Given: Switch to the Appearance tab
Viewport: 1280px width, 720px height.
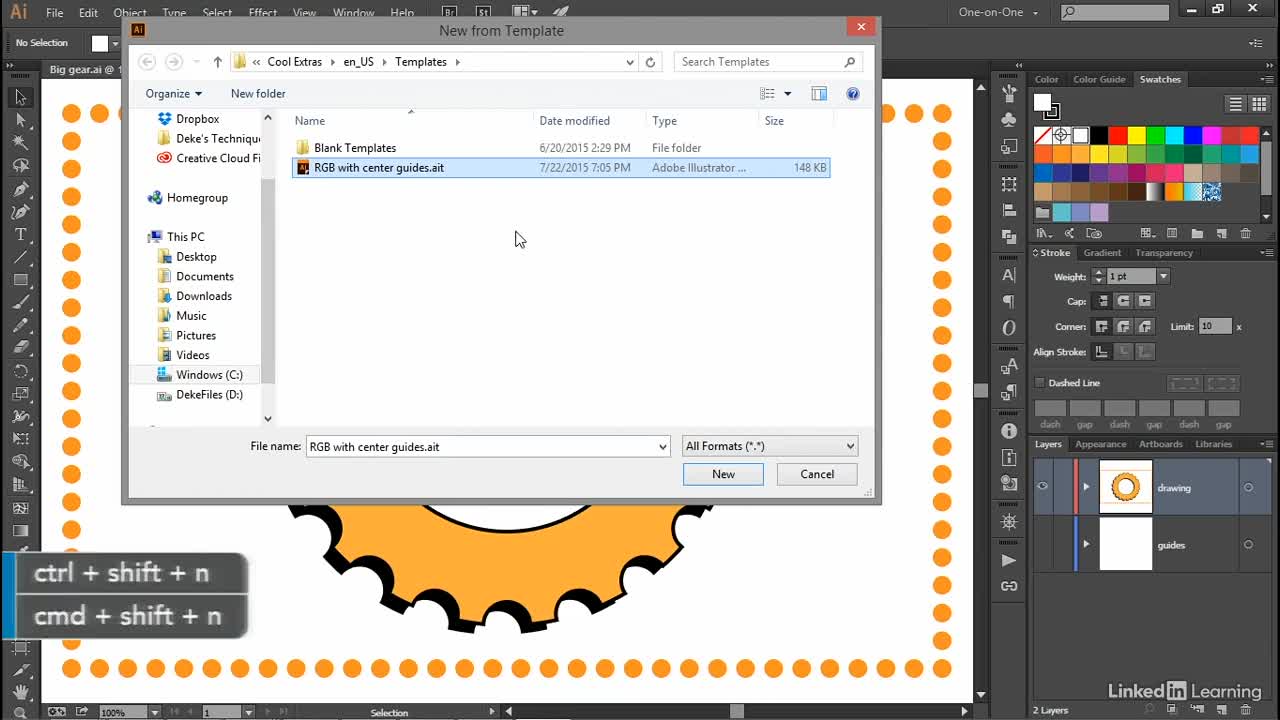Looking at the screenshot, I should (x=1101, y=444).
